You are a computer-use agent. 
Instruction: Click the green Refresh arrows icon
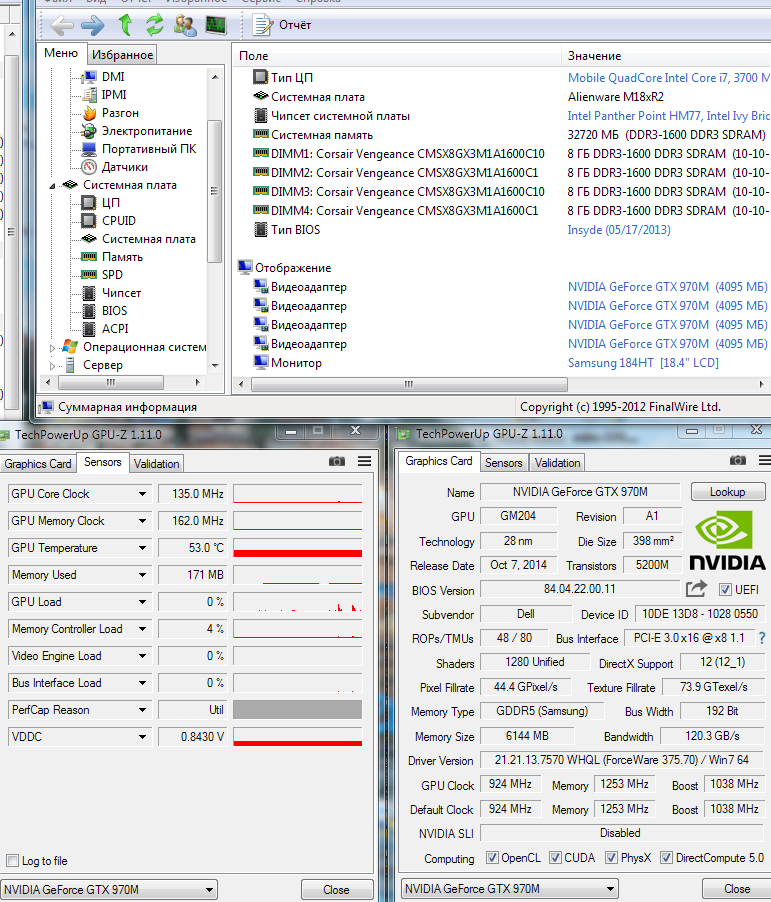coord(154,25)
